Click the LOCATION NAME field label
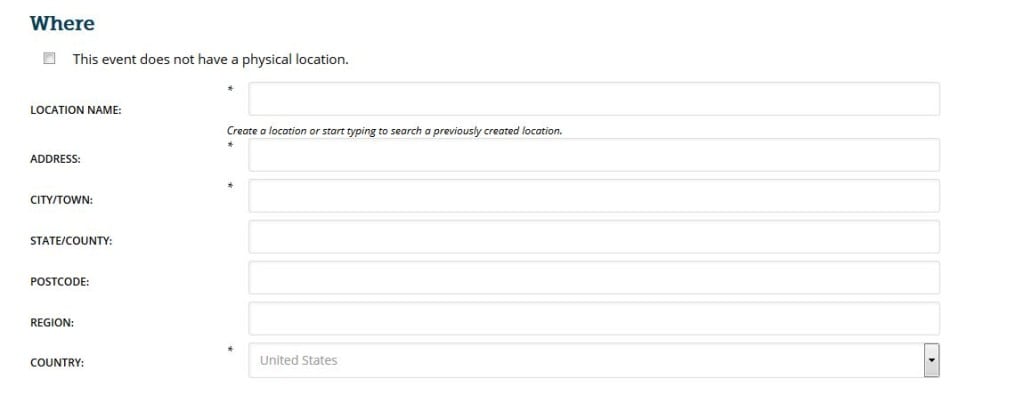 point(76,110)
